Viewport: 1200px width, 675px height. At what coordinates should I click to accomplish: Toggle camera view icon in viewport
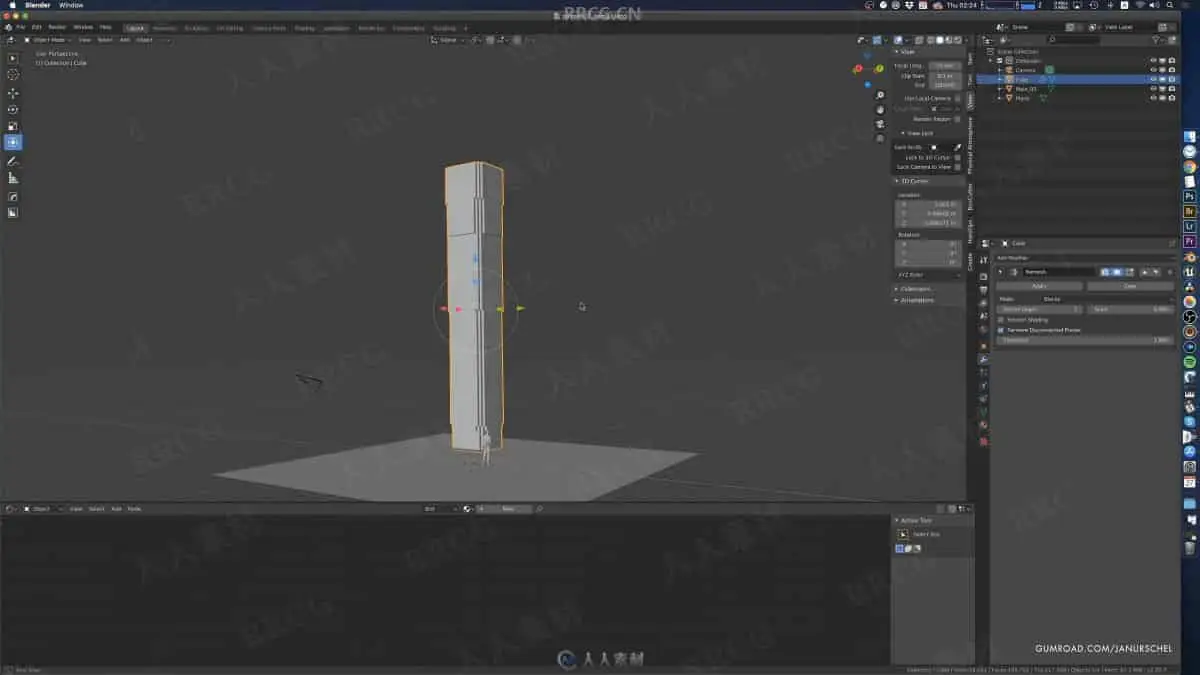(x=880, y=124)
